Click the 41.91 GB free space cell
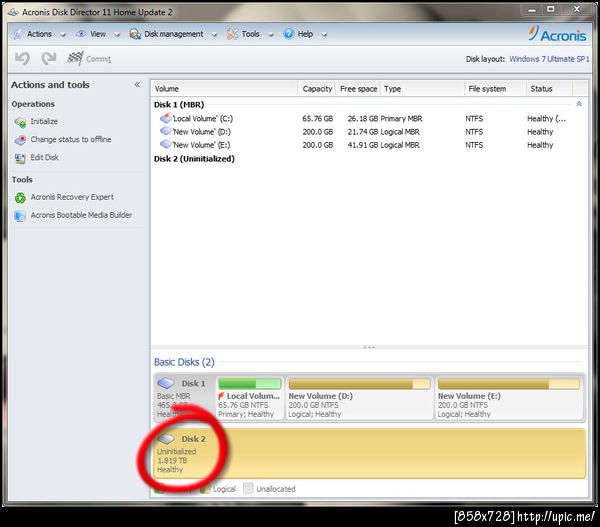The height and width of the screenshot is (527, 600). (363, 145)
